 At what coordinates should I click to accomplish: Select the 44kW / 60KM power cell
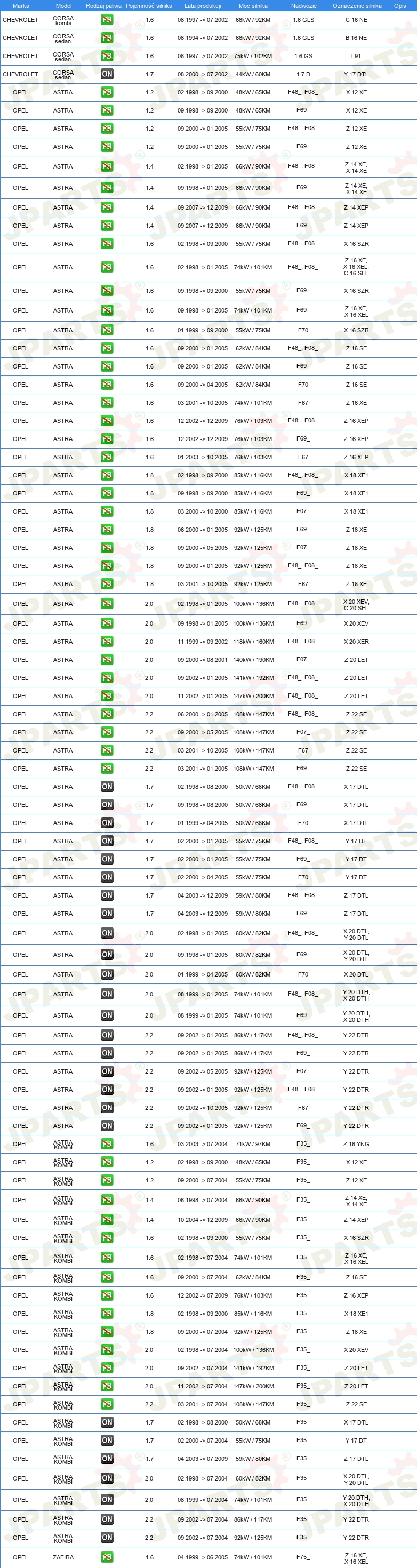(x=253, y=74)
